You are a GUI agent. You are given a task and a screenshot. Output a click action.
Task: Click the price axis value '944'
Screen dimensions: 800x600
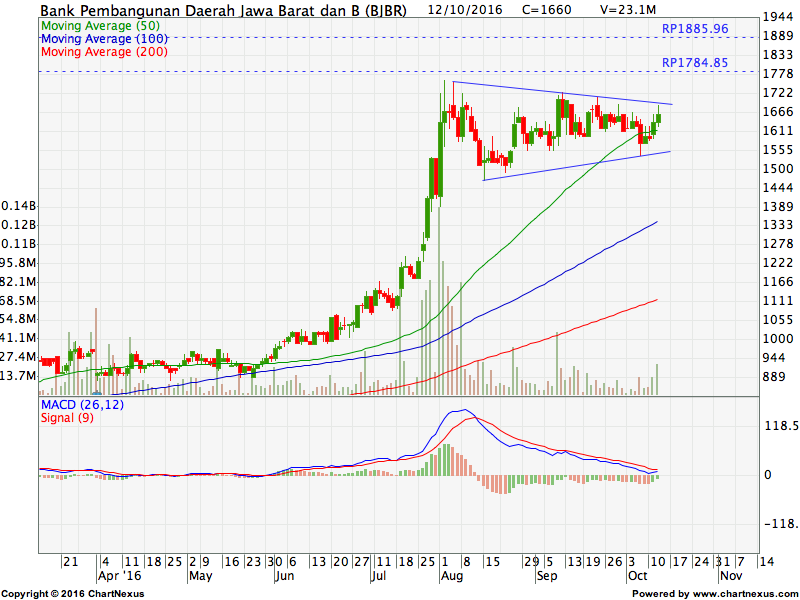[774, 358]
